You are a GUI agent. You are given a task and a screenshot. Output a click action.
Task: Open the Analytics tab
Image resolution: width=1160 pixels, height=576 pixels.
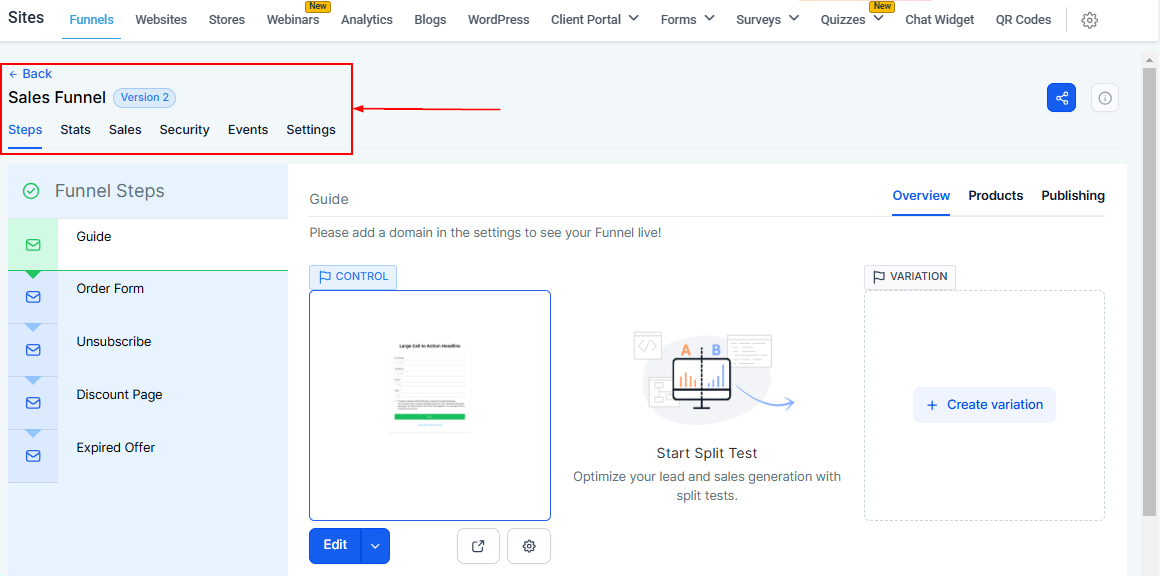[367, 20]
